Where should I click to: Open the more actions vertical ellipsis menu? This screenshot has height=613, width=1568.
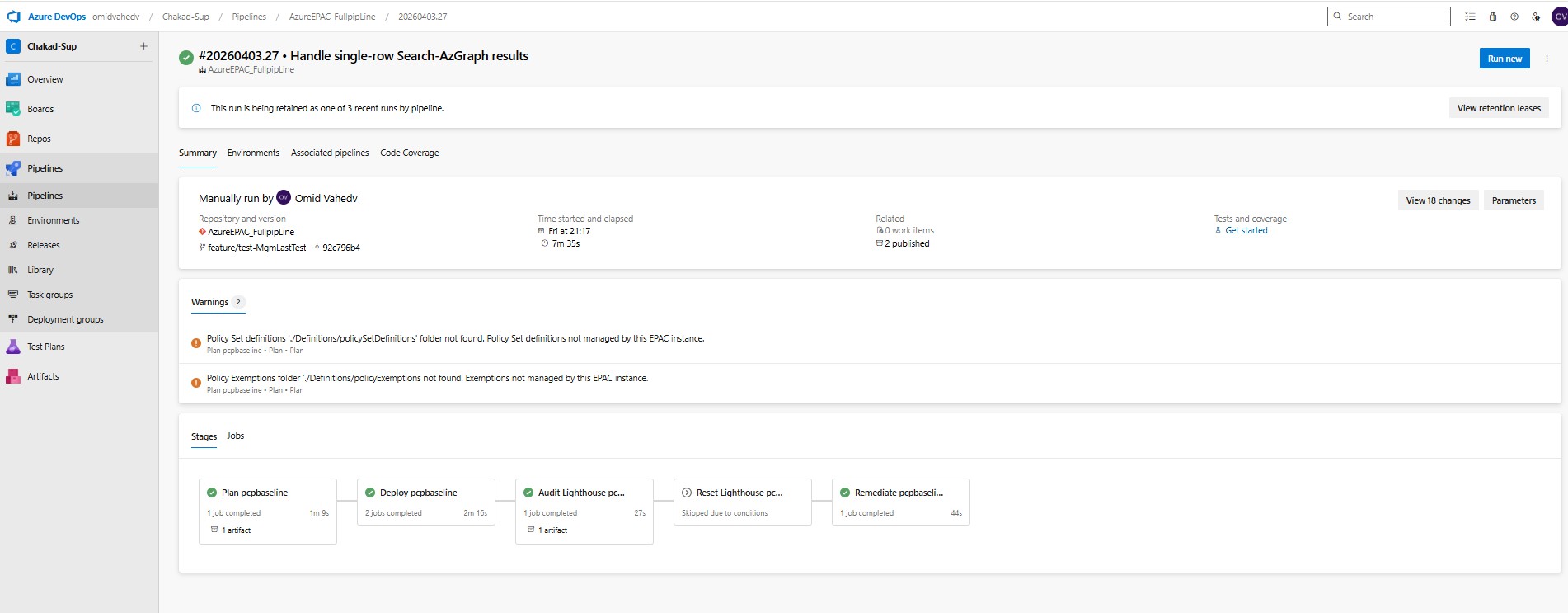tap(1547, 59)
